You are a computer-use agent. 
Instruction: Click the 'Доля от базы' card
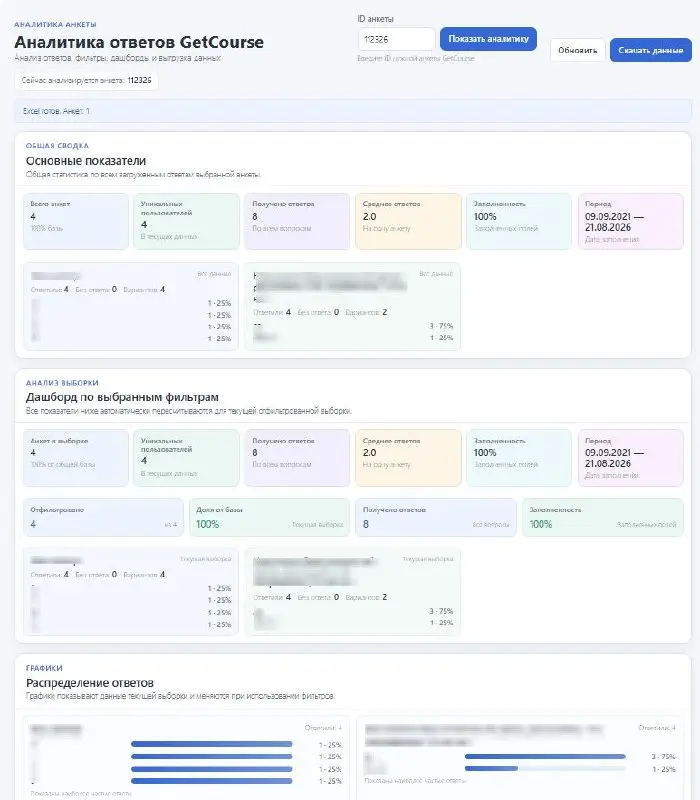(269, 517)
